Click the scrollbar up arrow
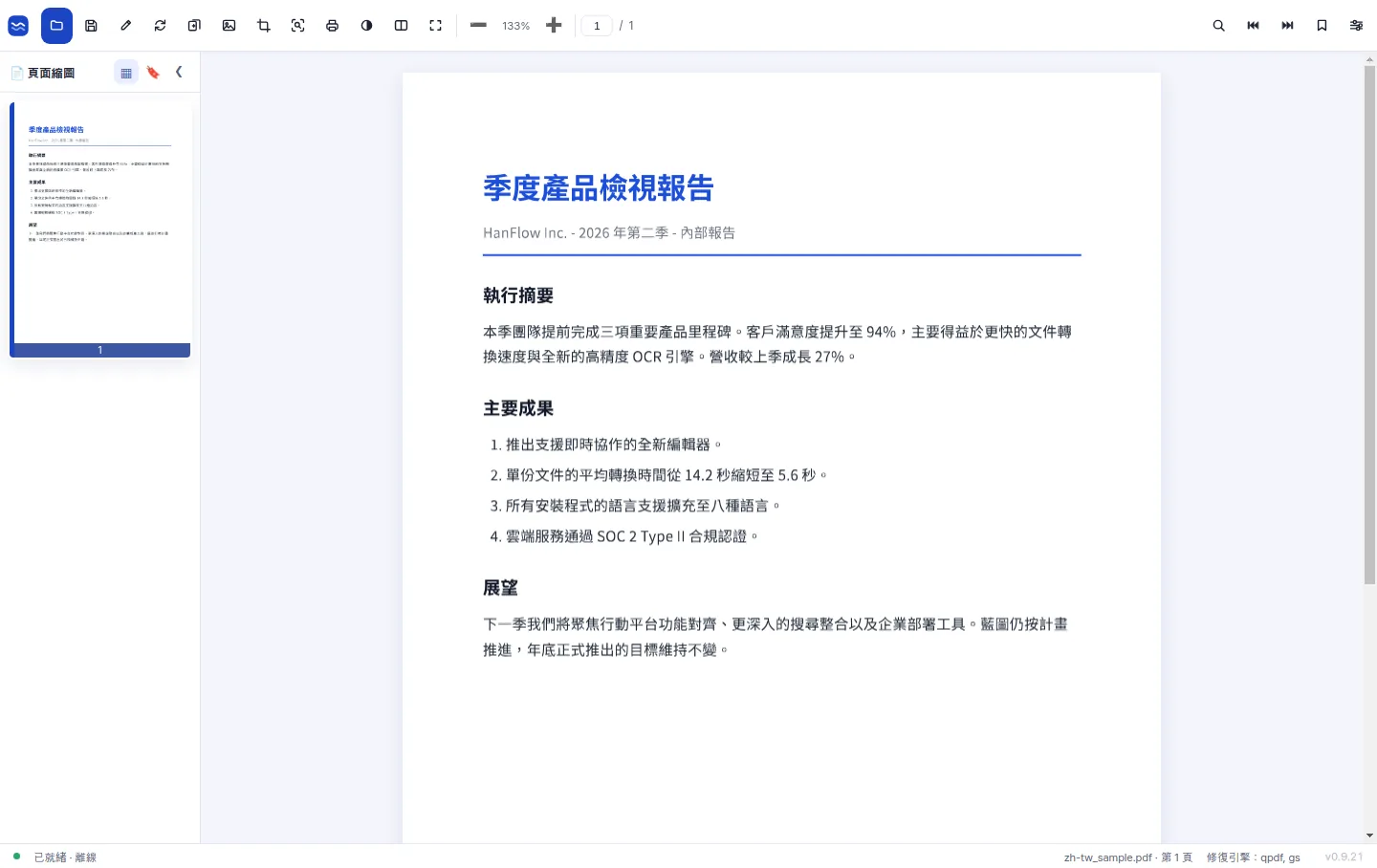 pyautogui.click(x=1369, y=59)
